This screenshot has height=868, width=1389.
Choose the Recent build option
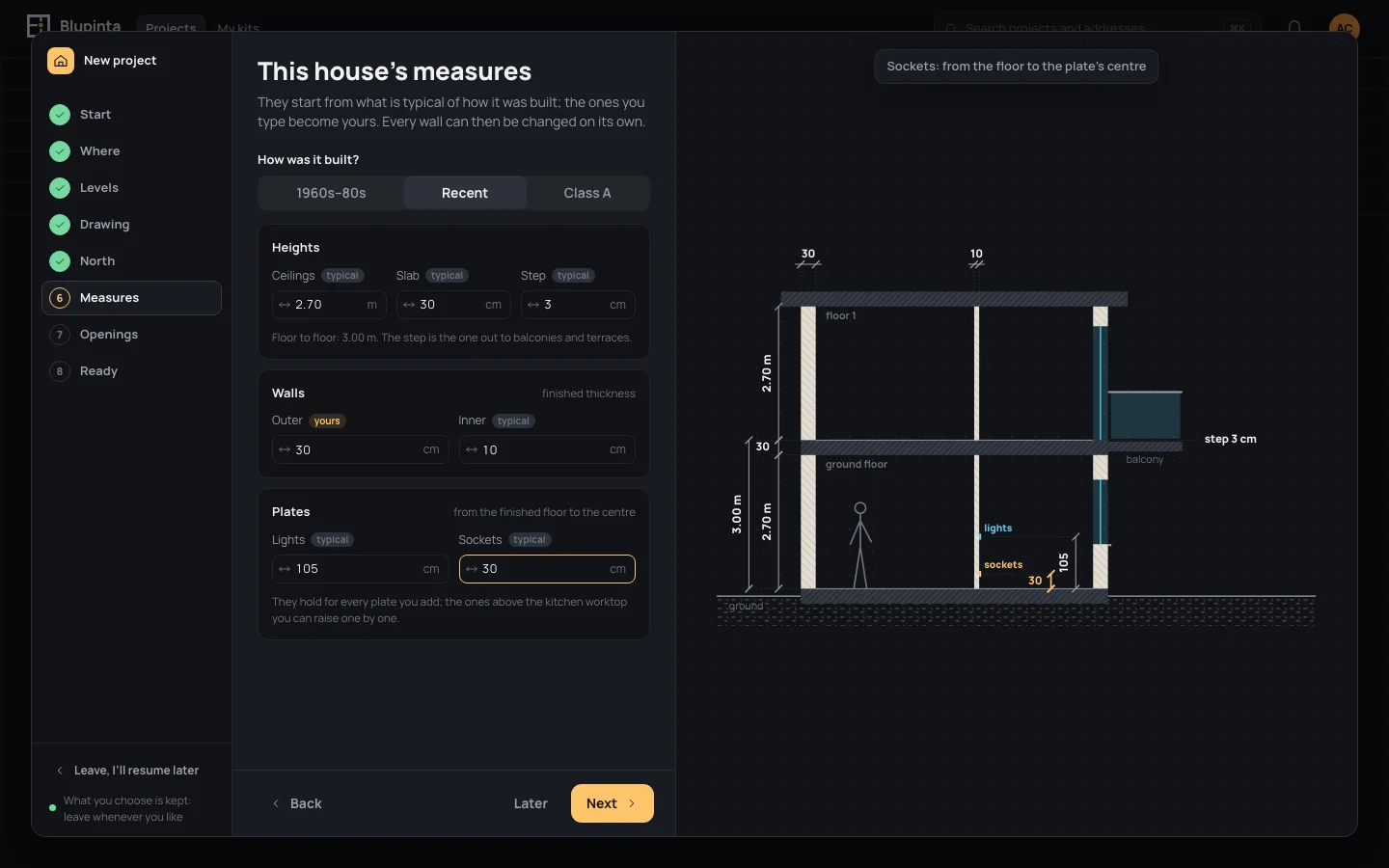coord(465,193)
